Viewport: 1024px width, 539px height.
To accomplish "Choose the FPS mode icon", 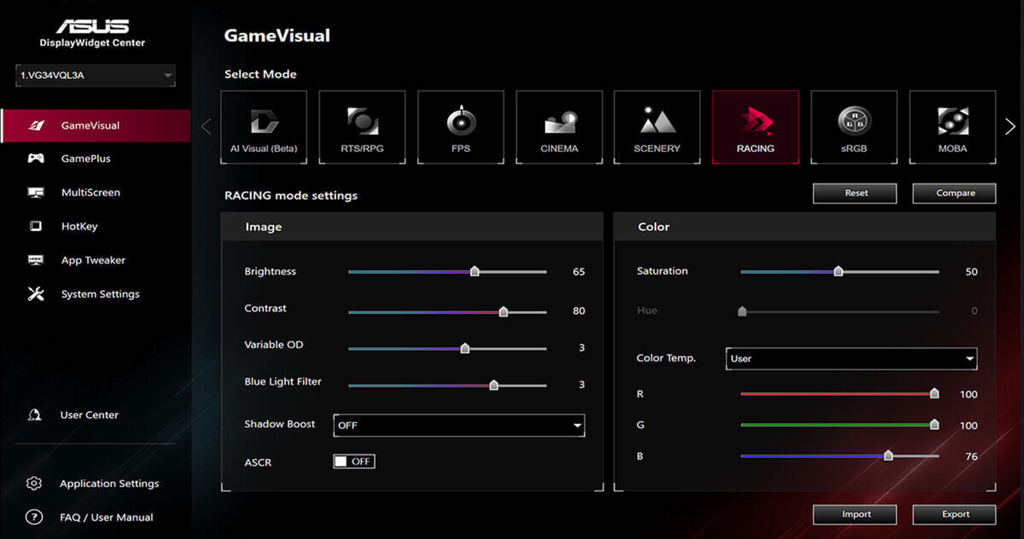I will coord(460,127).
